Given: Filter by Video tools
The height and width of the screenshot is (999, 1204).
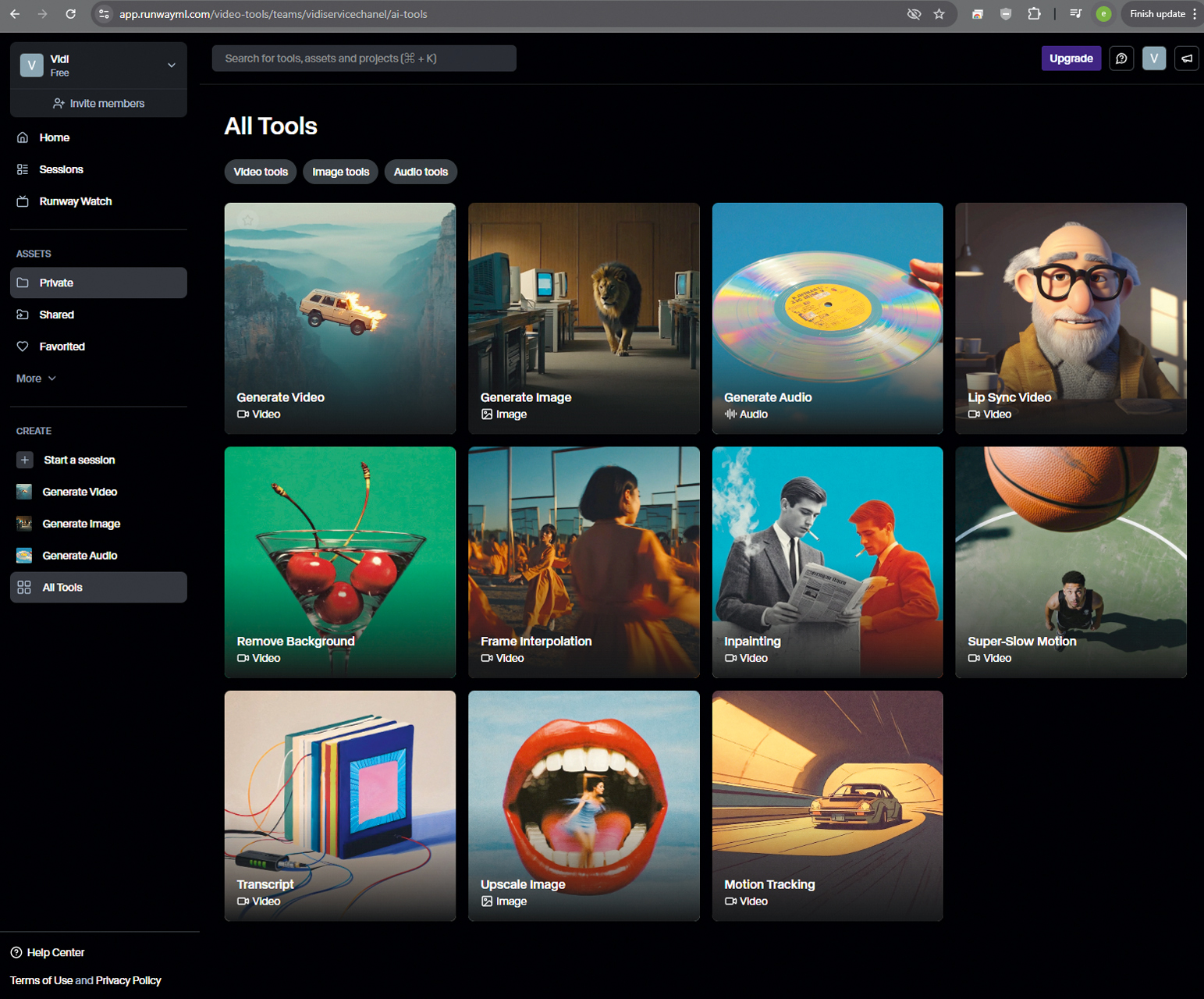Looking at the screenshot, I should 261,172.
